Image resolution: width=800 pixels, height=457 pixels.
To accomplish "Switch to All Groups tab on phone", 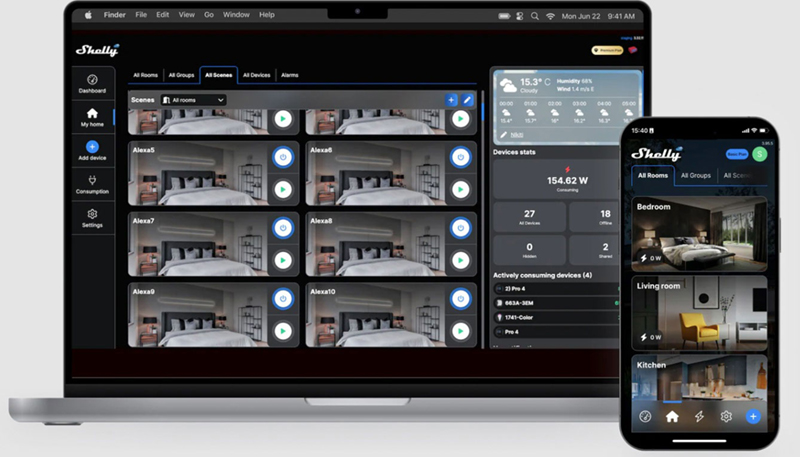I will click(x=696, y=175).
